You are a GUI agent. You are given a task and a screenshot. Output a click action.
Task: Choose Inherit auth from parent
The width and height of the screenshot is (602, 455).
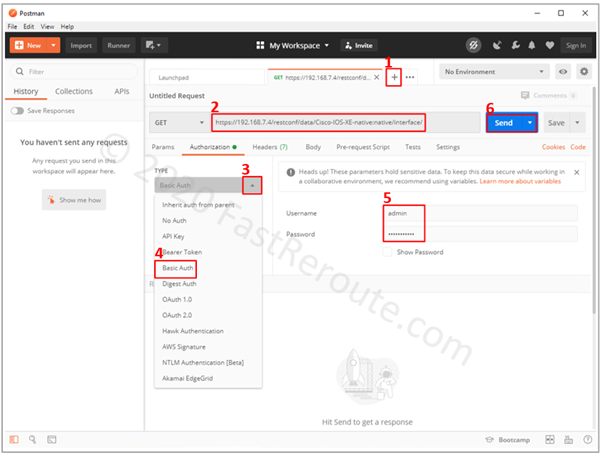pyautogui.click(x=198, y=205)
